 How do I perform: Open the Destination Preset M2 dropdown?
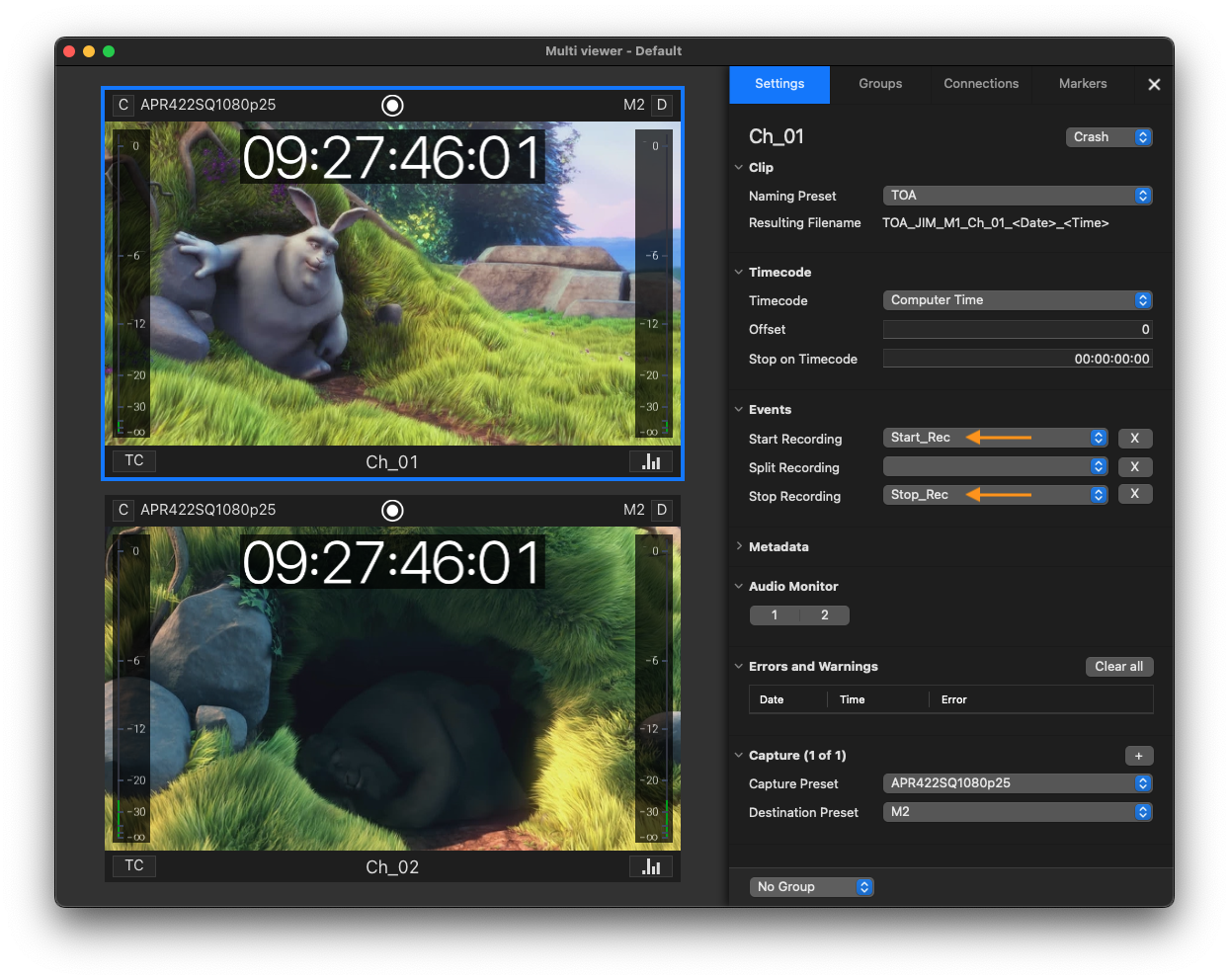point(1018,812)
